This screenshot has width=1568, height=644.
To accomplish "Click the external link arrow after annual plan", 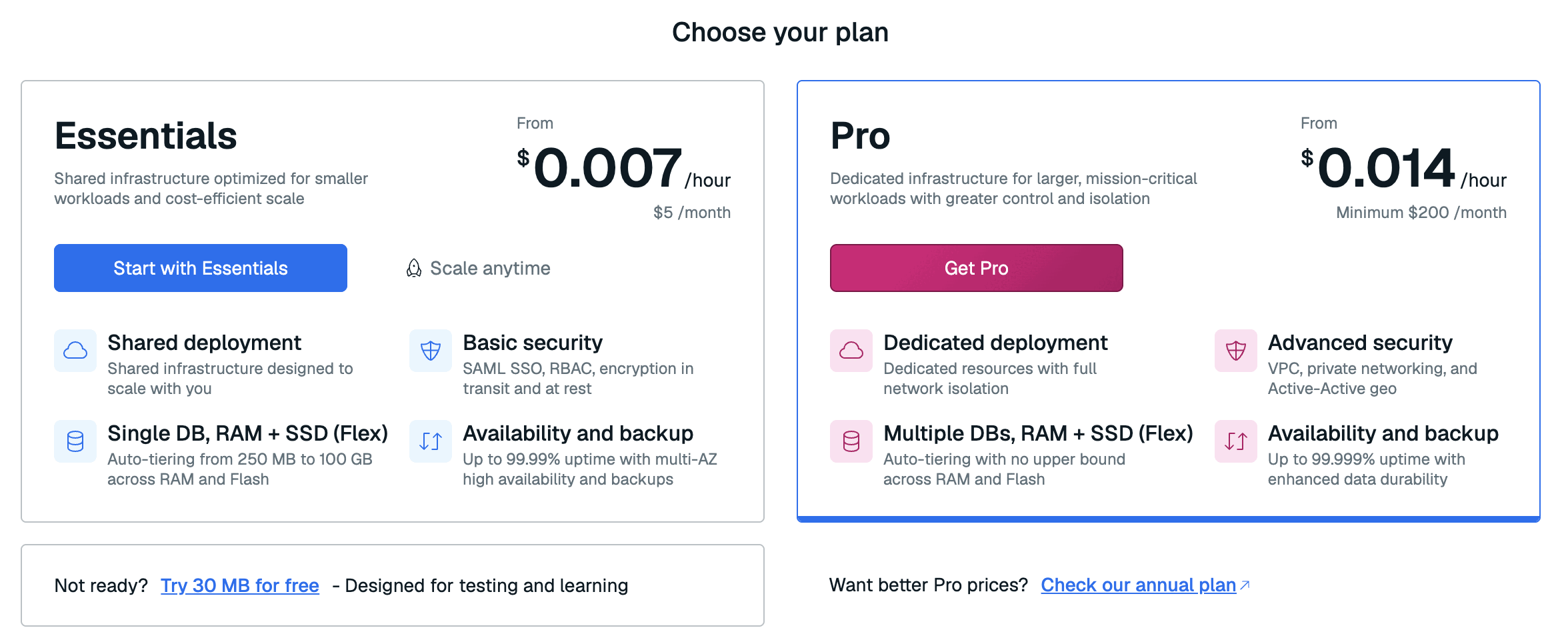I will point(1245,585).
